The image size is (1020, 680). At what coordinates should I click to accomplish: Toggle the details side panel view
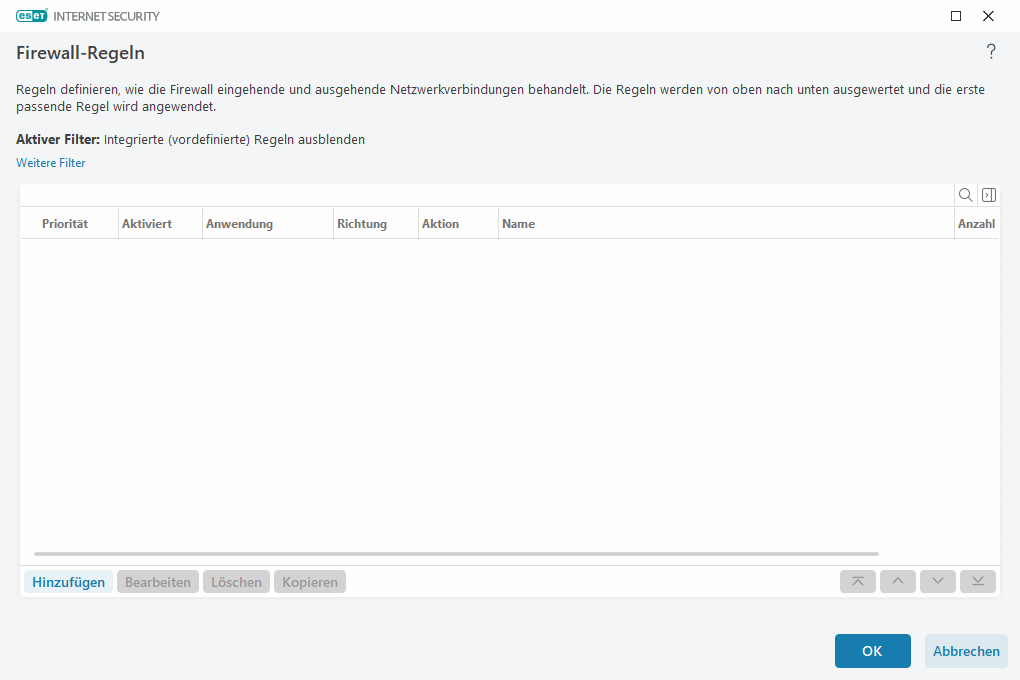988,194
